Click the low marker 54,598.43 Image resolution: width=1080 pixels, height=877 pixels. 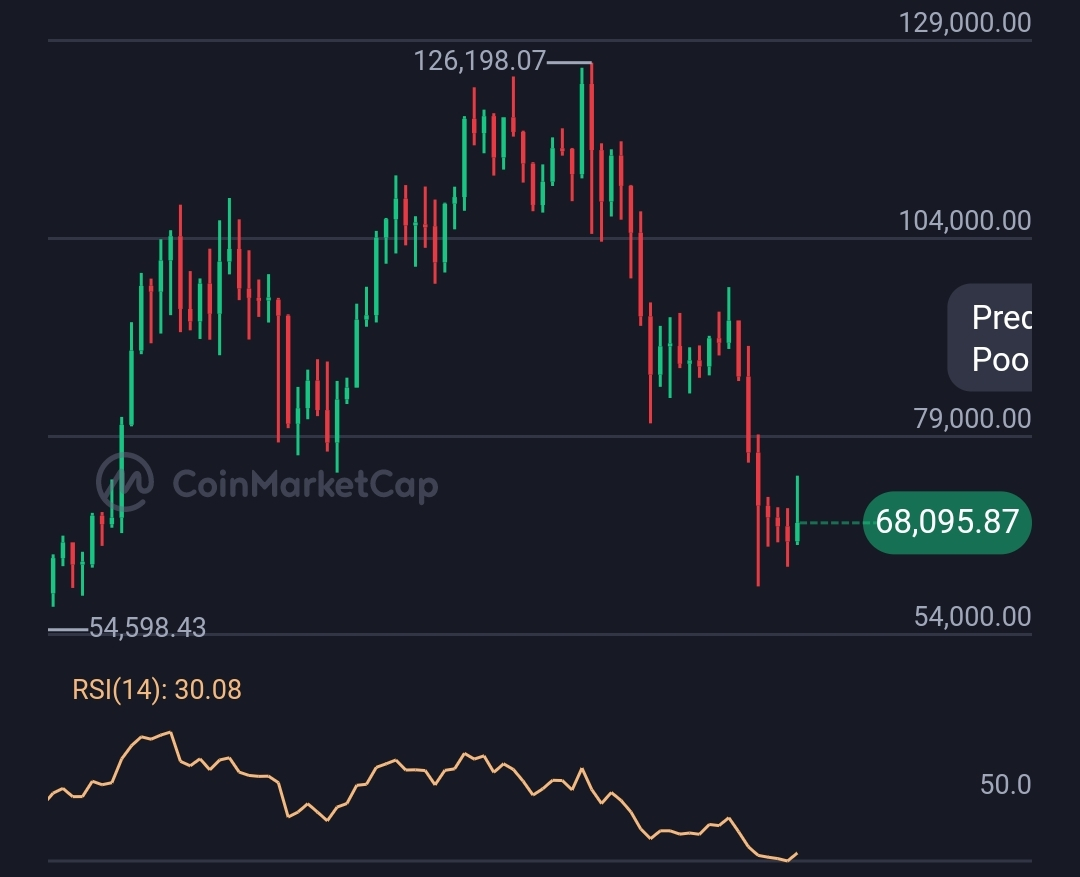click(147, 628)
